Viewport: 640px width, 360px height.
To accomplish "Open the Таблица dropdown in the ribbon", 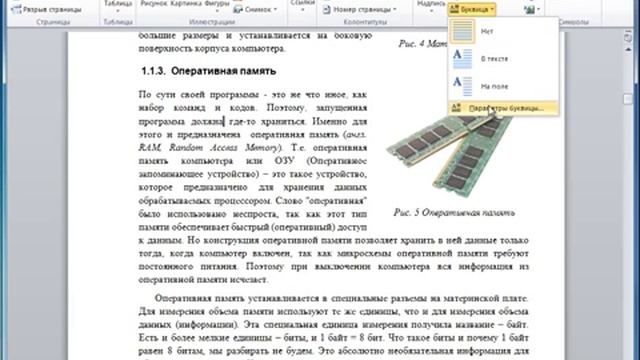I will click(118, 6).
